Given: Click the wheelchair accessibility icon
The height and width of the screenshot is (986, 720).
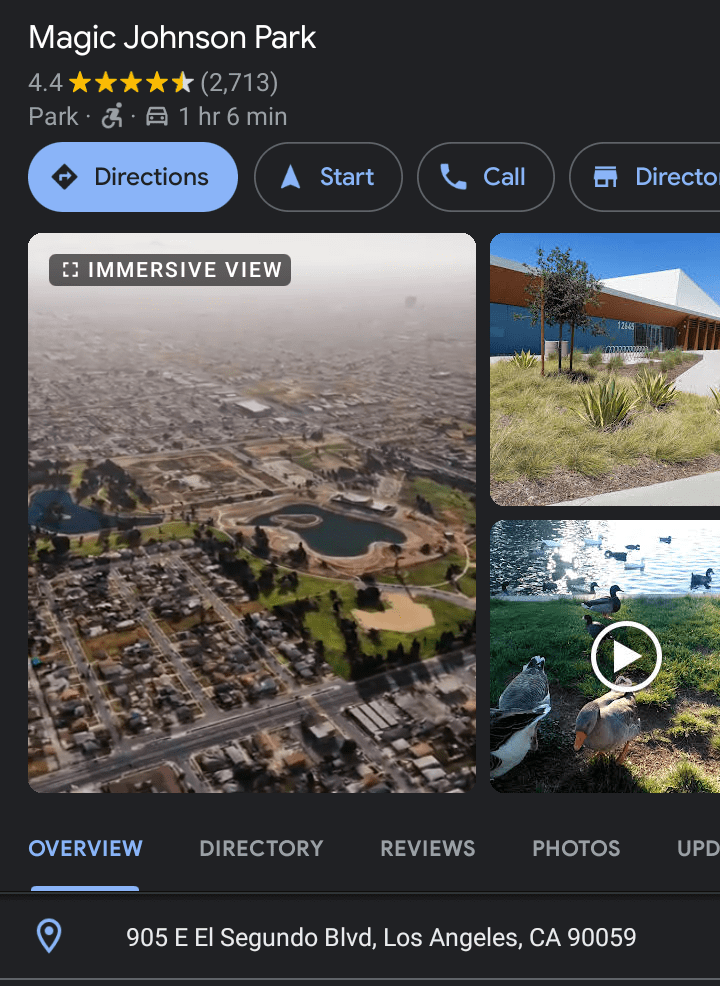Looking at the screenshot, I should [x=112, y=117].
